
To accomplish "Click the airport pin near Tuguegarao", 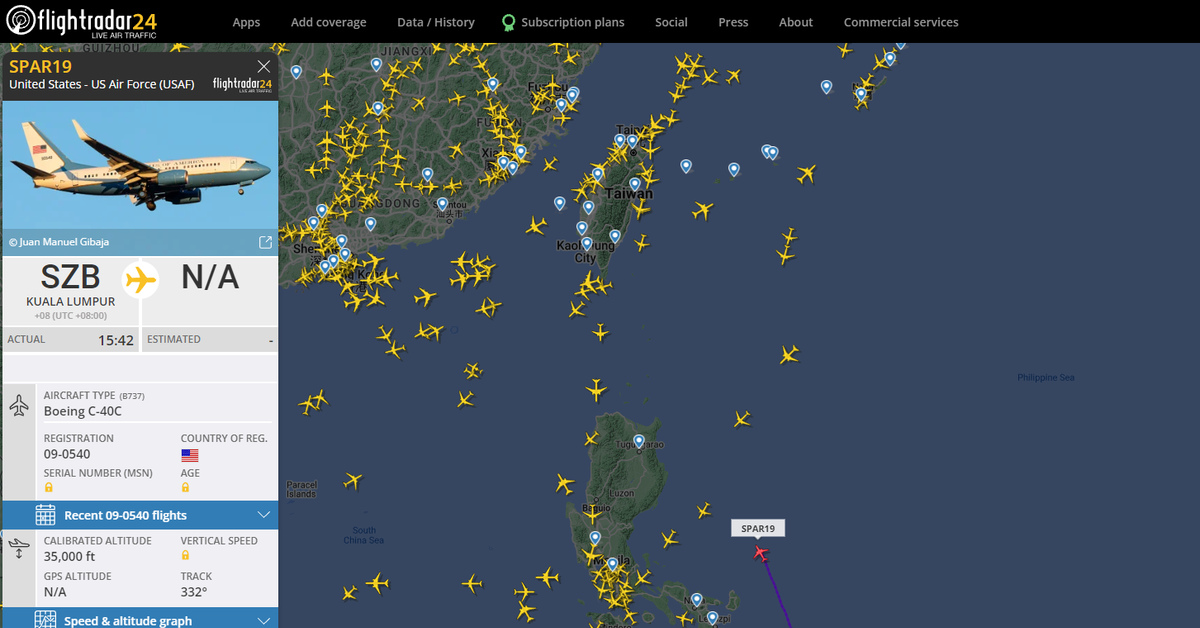I will pos(638,441).
